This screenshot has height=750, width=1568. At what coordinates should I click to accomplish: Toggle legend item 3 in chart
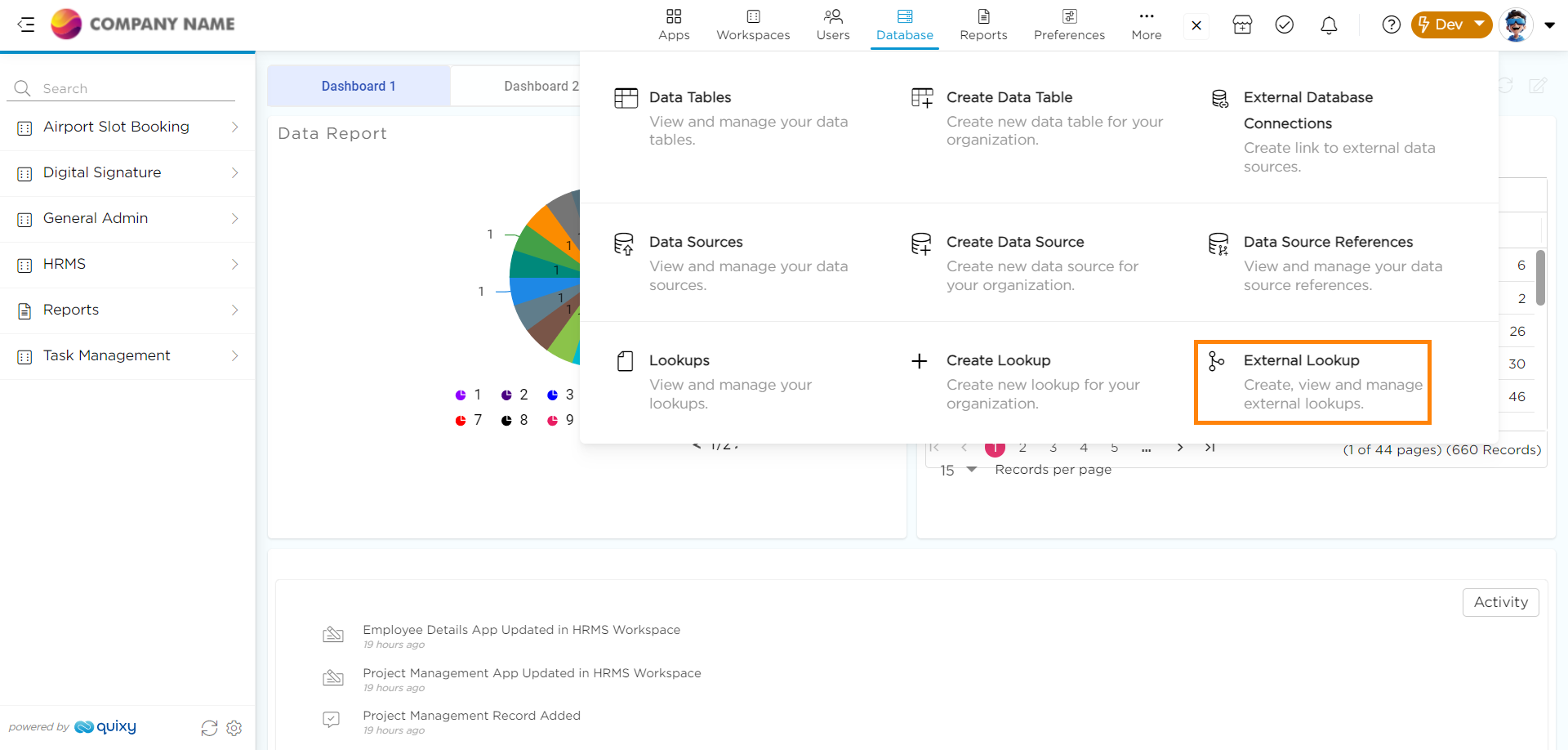click(x=560, y=395)
